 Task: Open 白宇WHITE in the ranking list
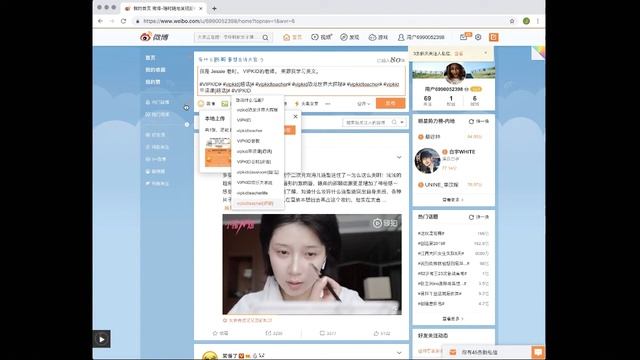click(x=462, y=152)
